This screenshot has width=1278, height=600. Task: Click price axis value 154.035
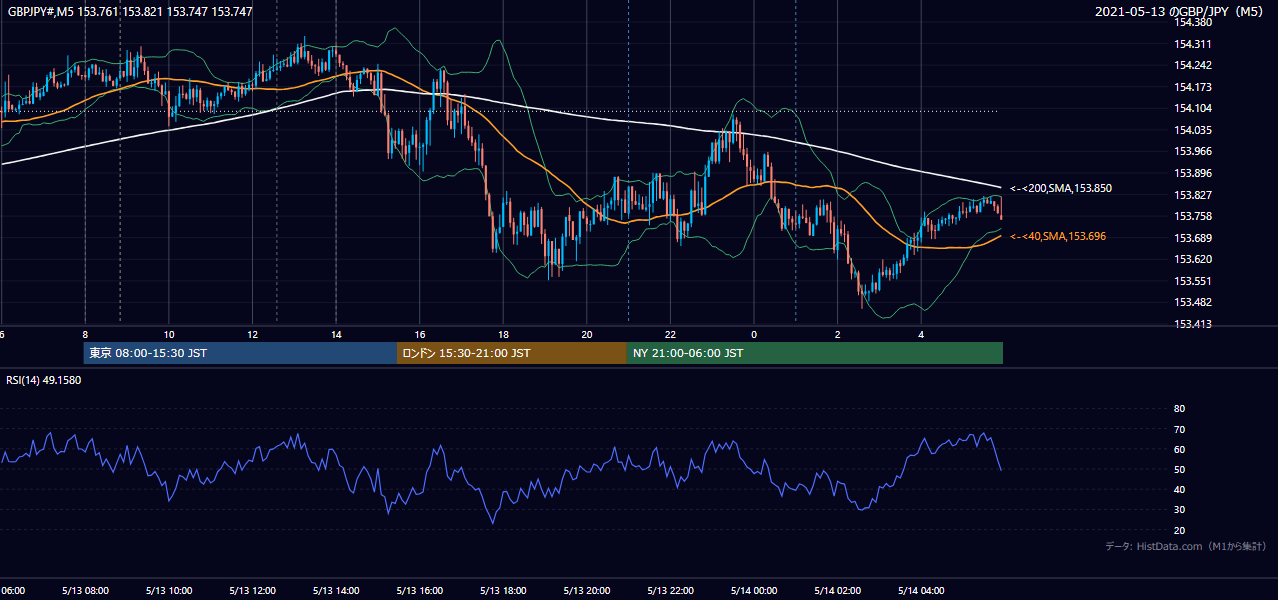(x=1193, y=130)
